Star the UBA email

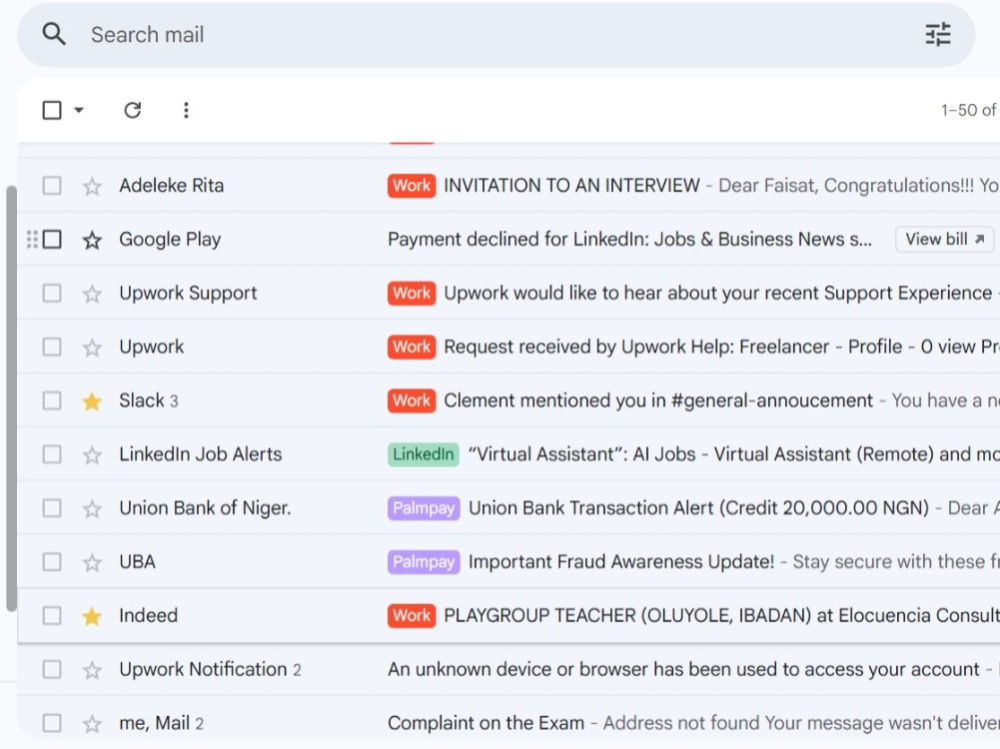point(92,562)
